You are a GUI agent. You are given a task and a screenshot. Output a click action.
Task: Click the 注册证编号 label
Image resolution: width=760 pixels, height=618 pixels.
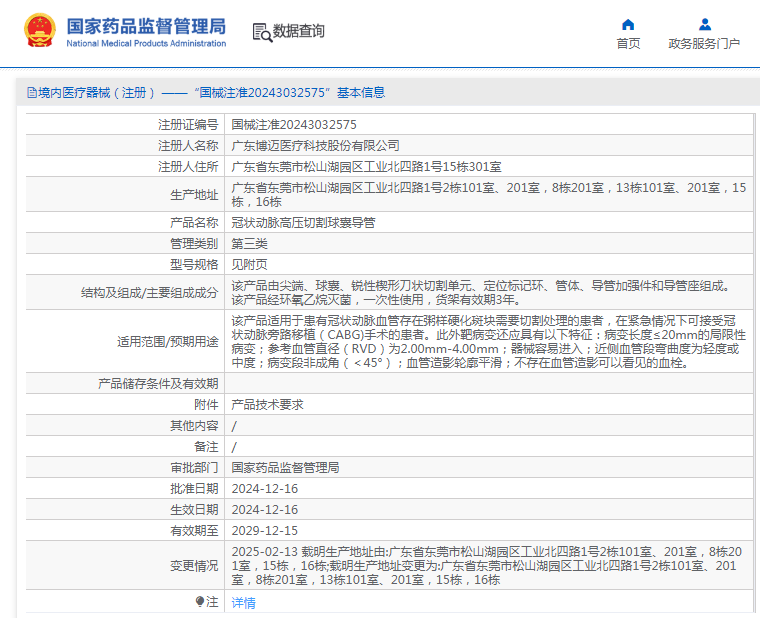pos(188,125)
